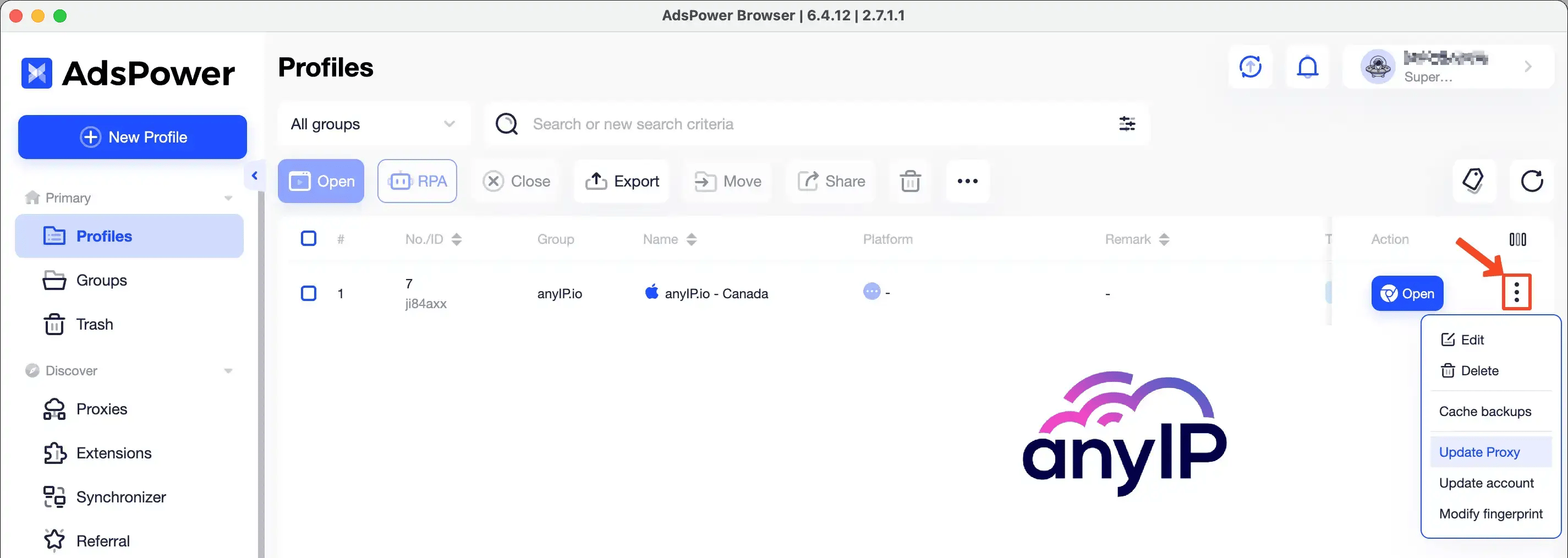Image resolution: width=1568 pixels, height=558 pixels.
Task: Open the notification bell
Action: click(1307, 67)
